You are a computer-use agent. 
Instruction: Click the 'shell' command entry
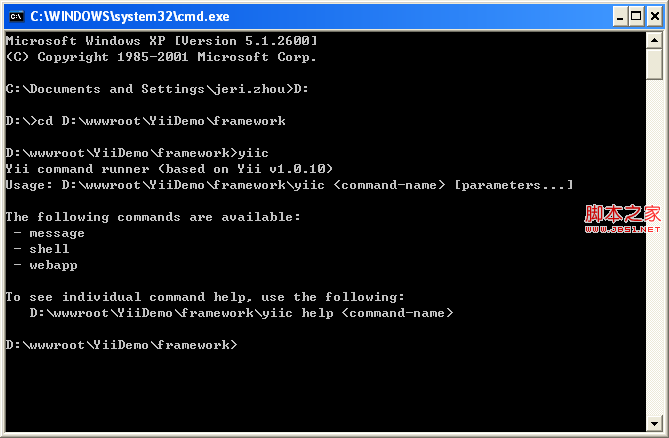click(x=49, y=249)
